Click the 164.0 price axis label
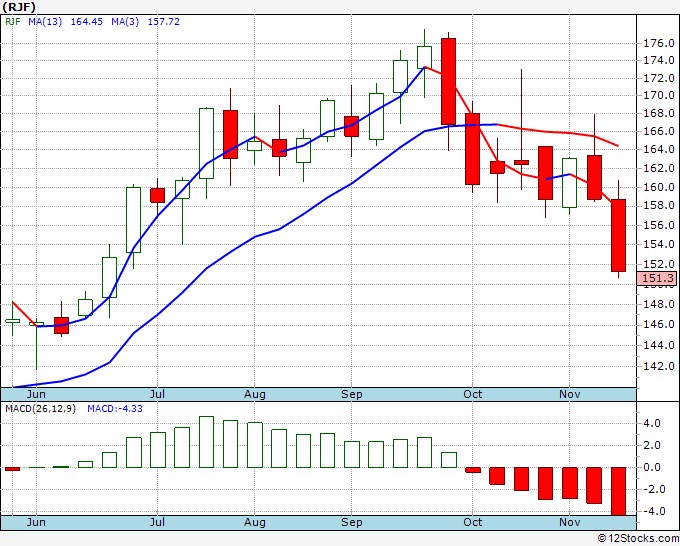The height and width of the screenshot is (546, 680). coord(658,149)
